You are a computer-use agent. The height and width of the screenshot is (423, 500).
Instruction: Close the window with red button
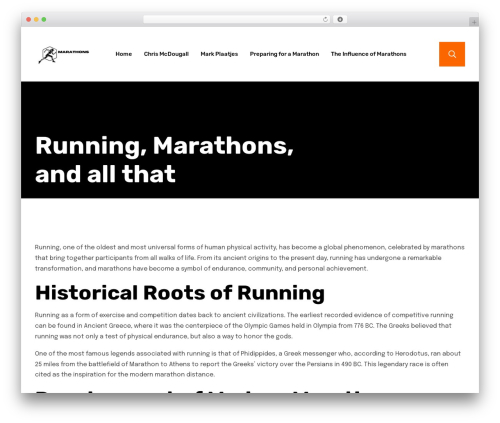(x=29, y=19)
